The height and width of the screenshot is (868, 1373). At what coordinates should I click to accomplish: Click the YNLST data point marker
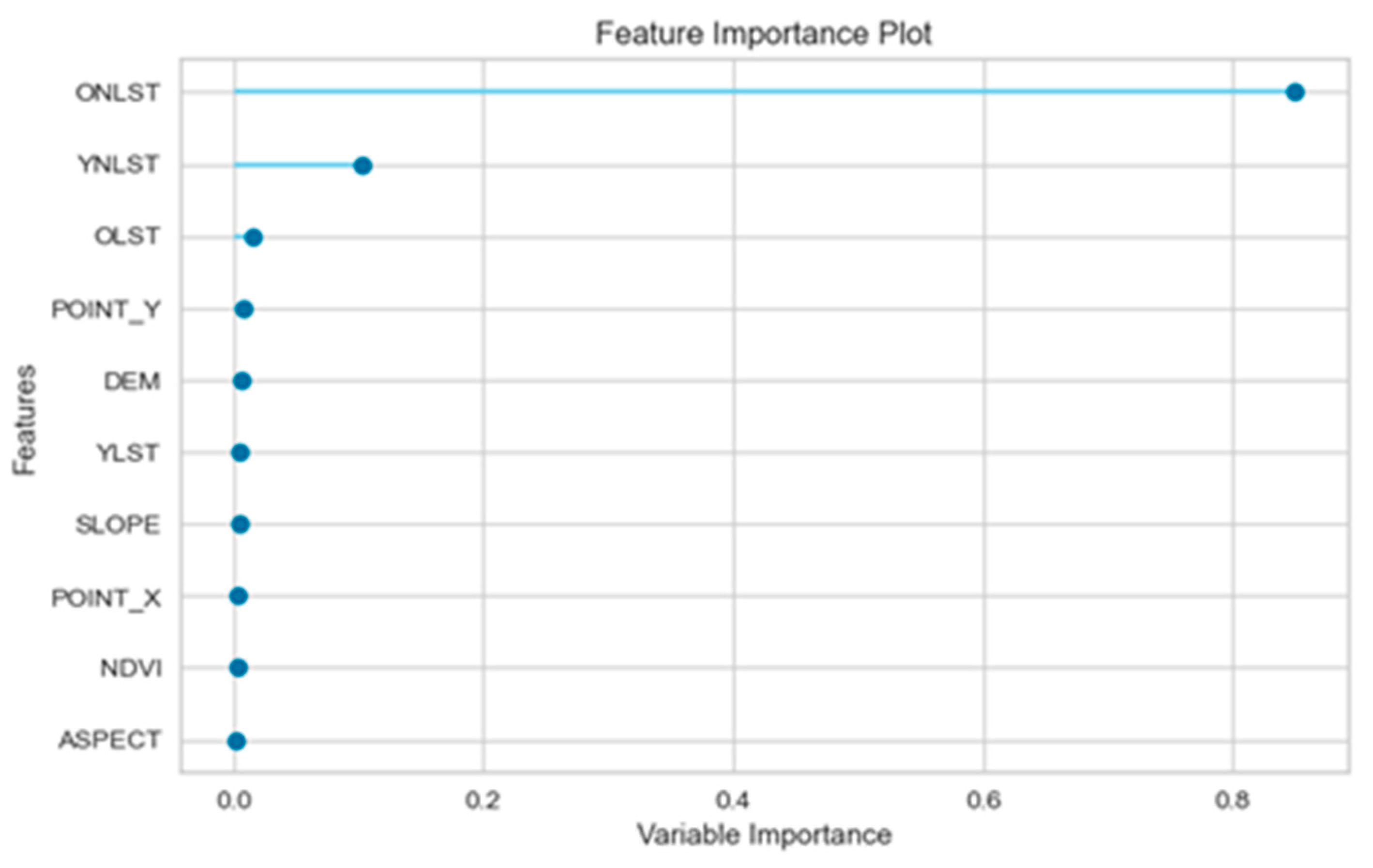click(x=362, y=166)
